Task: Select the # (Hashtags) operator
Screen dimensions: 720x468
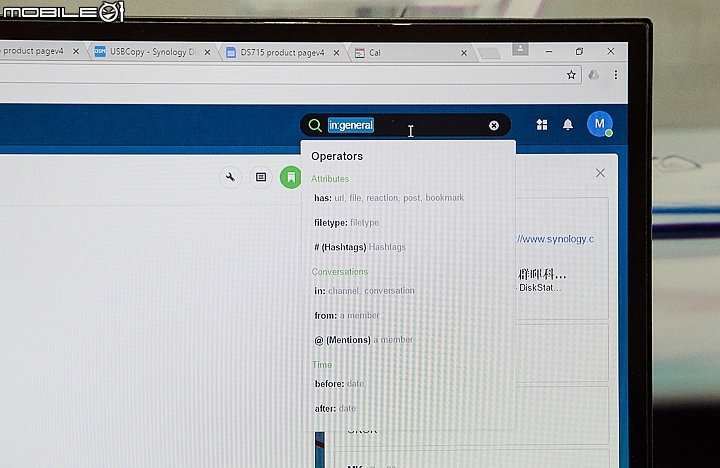Action: click(x=360, y=247)
